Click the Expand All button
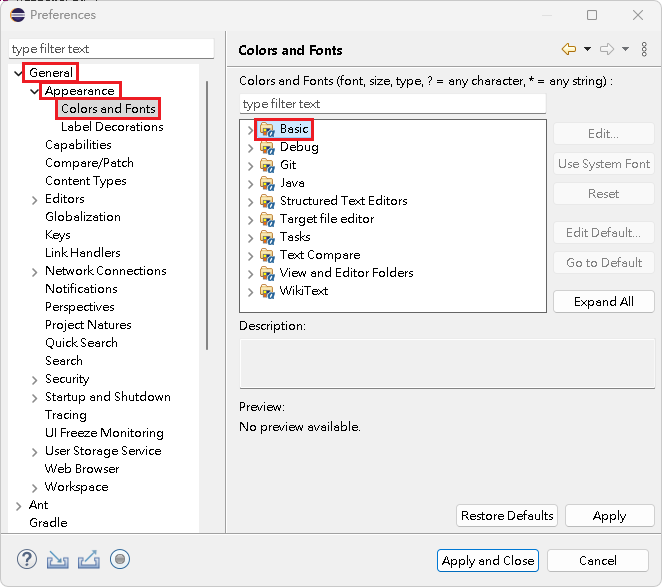Screen dimensions: 662x587 click(x=603, y=302)
